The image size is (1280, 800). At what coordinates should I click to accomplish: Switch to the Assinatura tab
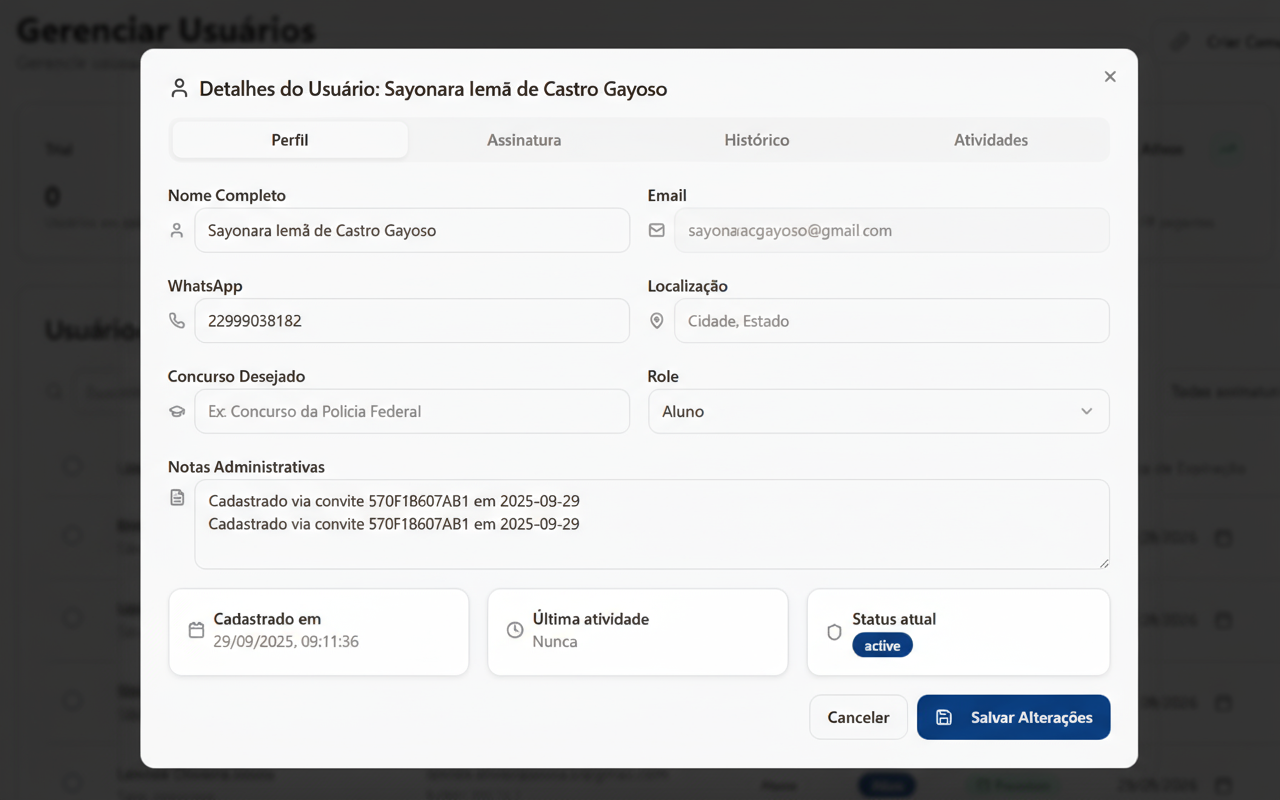524,140
